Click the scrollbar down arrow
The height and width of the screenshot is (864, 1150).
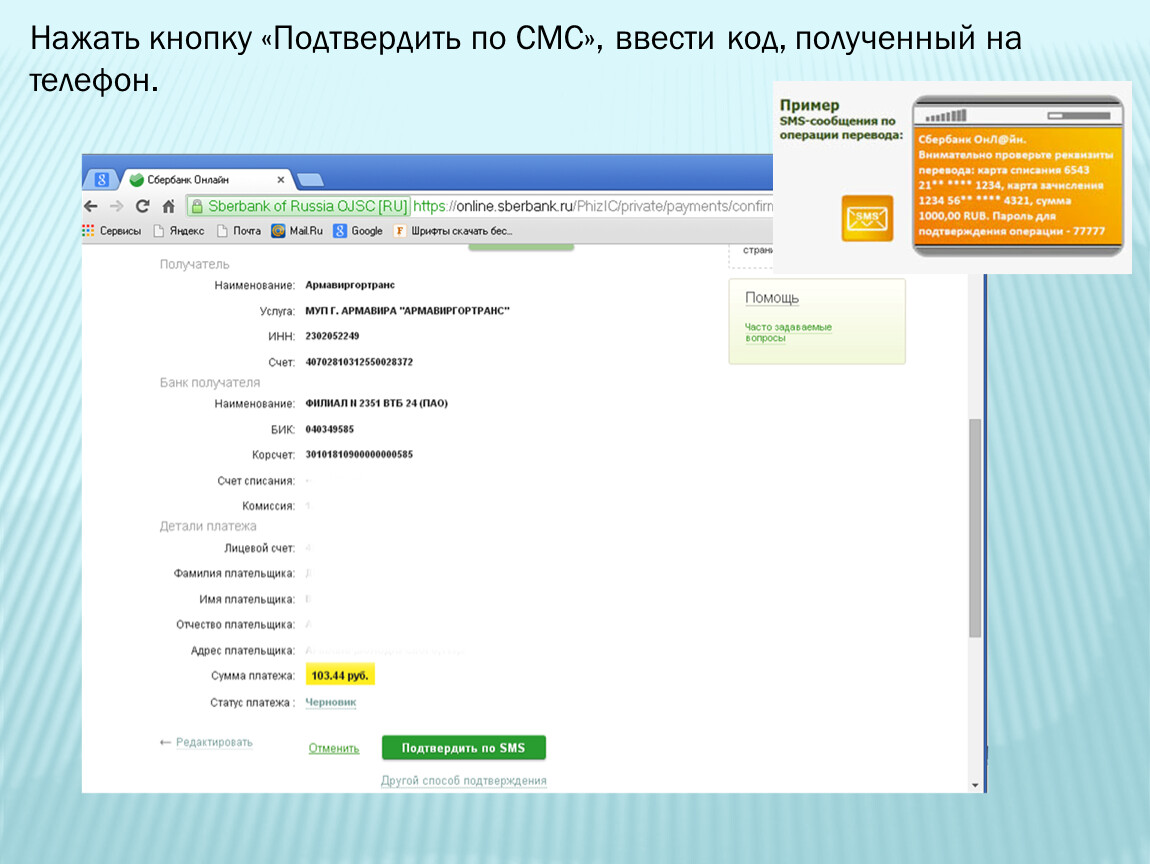(x=975, y=785)
